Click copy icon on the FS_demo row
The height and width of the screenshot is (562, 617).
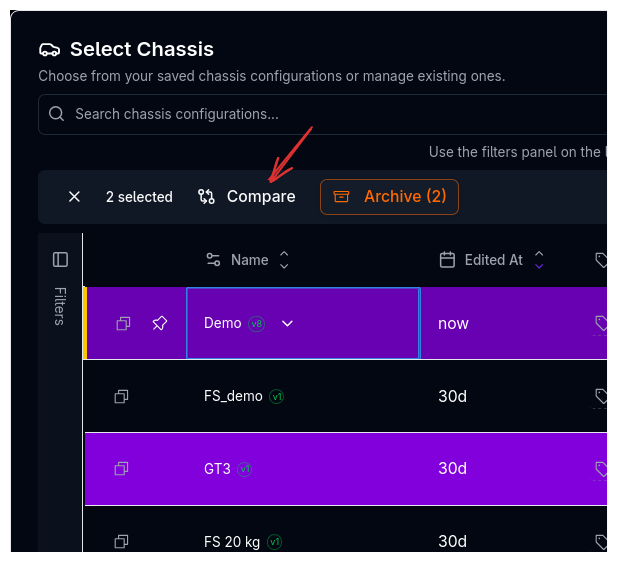pyautogui.click(x=121, y=396)
